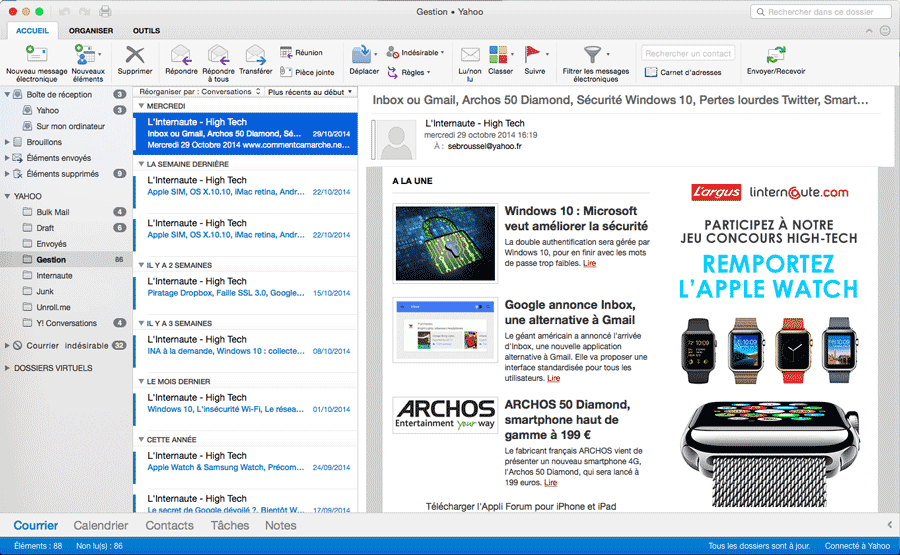Collapse the Boîte de réception tree
This screenshot has height=555, width=900.
pyautogui.click(x=7, y=94)
